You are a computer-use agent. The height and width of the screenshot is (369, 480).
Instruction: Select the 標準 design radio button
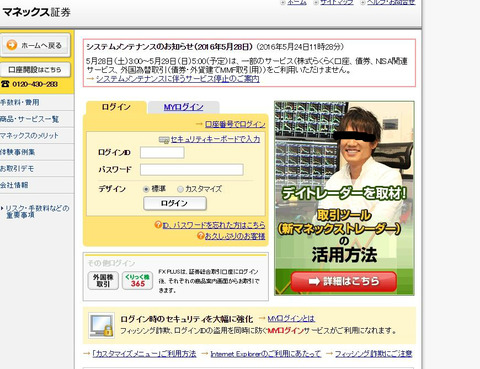146,189
